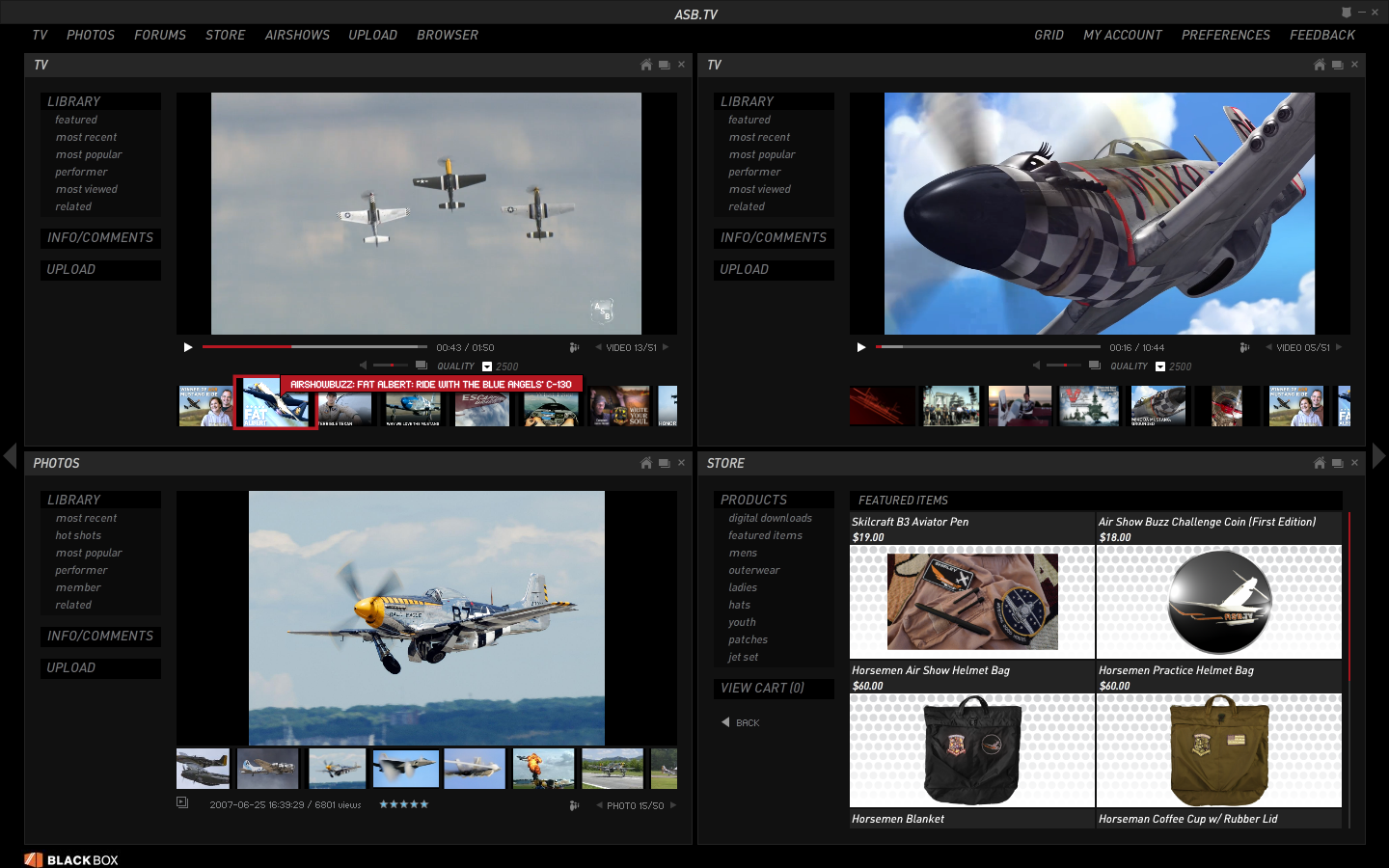Go to next video in left TV panel

coord(665,347)
